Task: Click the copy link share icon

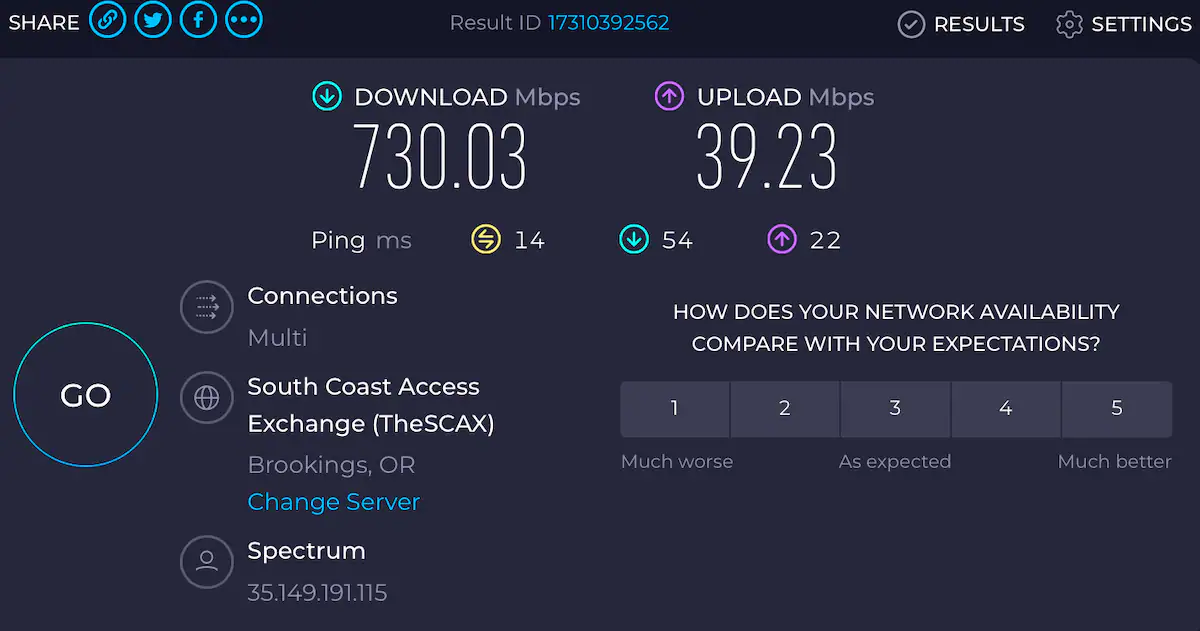Action: click(107, 20)
